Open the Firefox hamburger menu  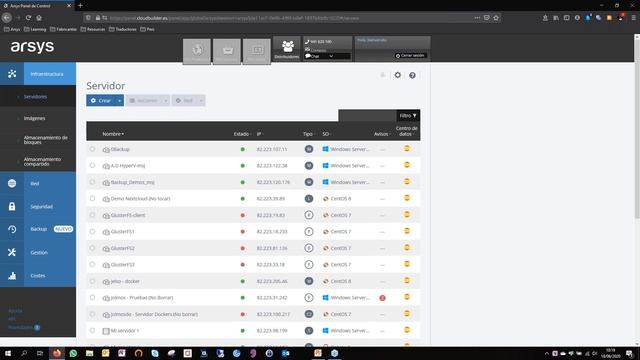(633, 18)
